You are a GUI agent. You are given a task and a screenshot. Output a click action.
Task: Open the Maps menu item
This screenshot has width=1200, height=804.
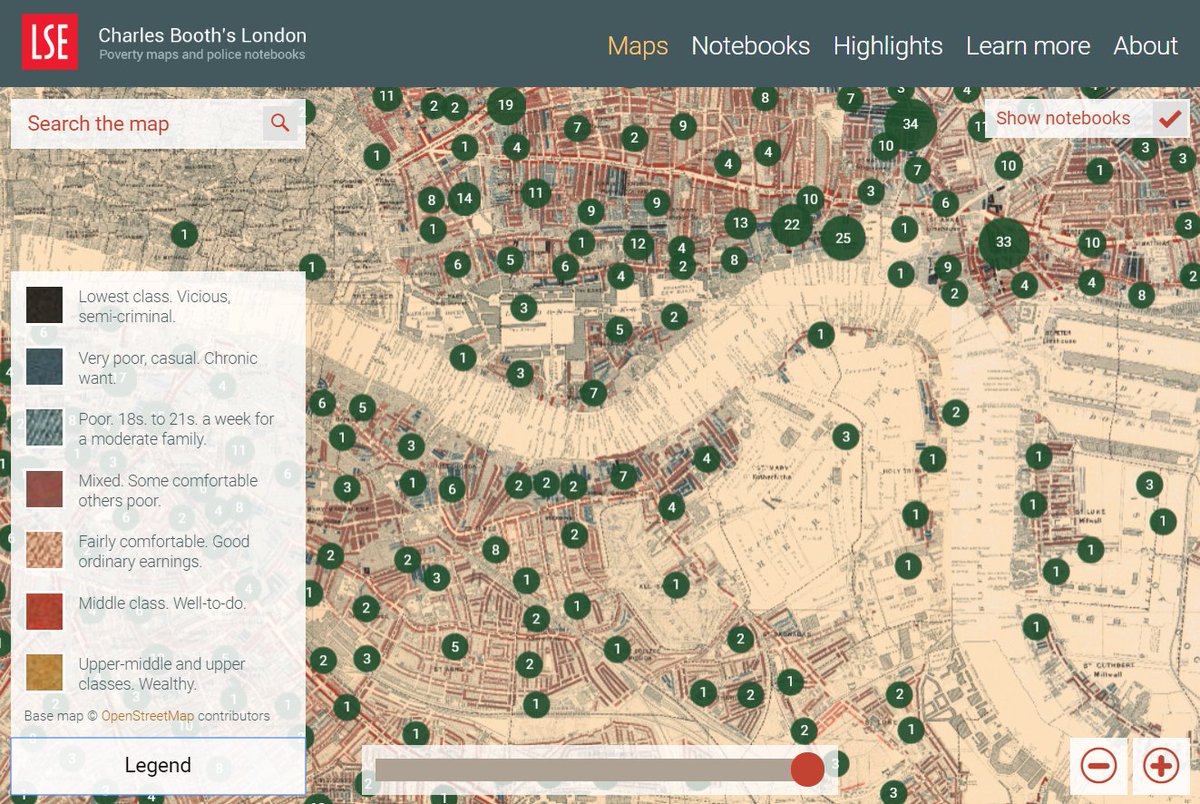point(638,46)
